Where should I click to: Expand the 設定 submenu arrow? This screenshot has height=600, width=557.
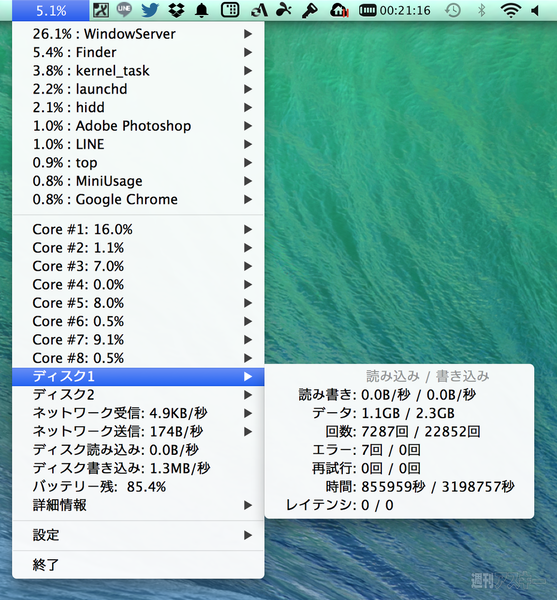(x=248, y=535)
